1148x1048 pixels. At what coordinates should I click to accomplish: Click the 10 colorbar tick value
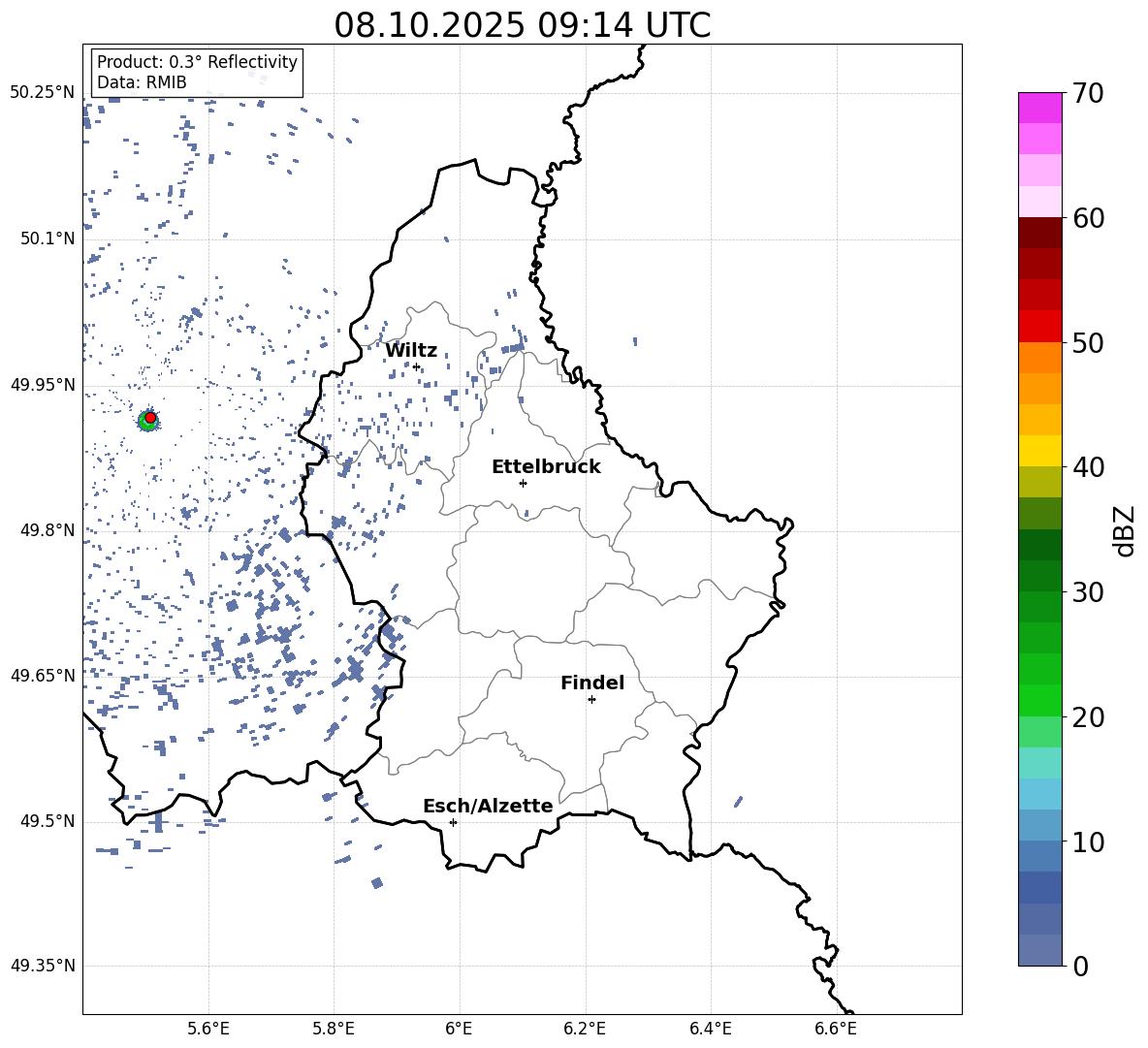1088,842
